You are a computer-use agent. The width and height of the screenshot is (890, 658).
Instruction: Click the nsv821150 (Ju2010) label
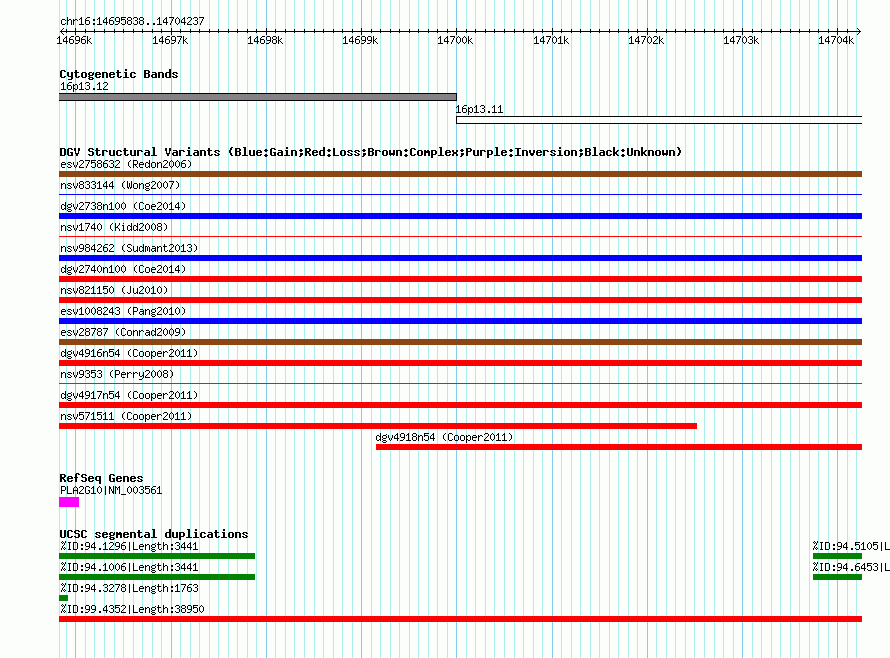pyautogui.click(x=114, y=290)
